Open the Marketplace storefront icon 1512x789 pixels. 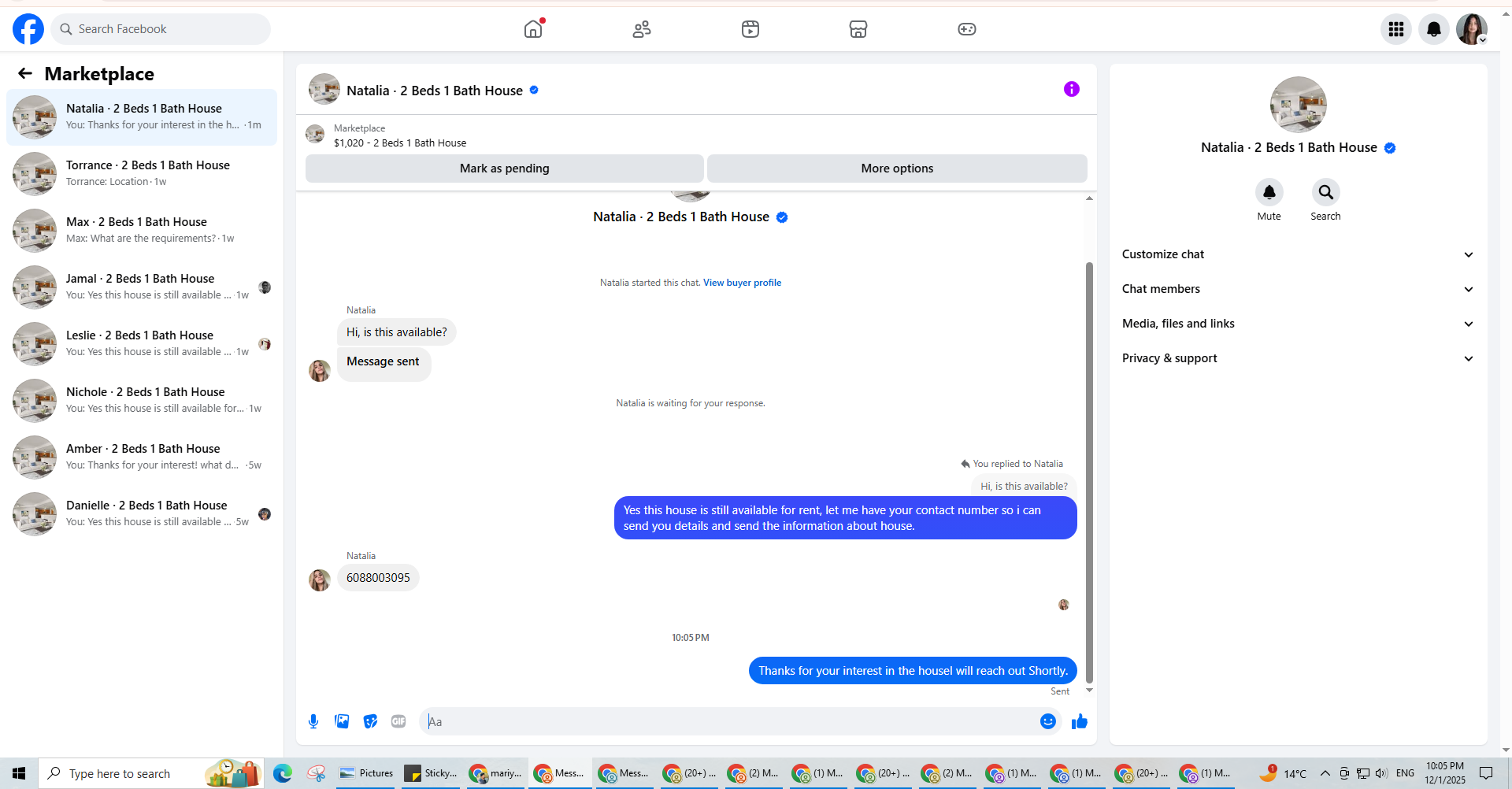[858, 29]
